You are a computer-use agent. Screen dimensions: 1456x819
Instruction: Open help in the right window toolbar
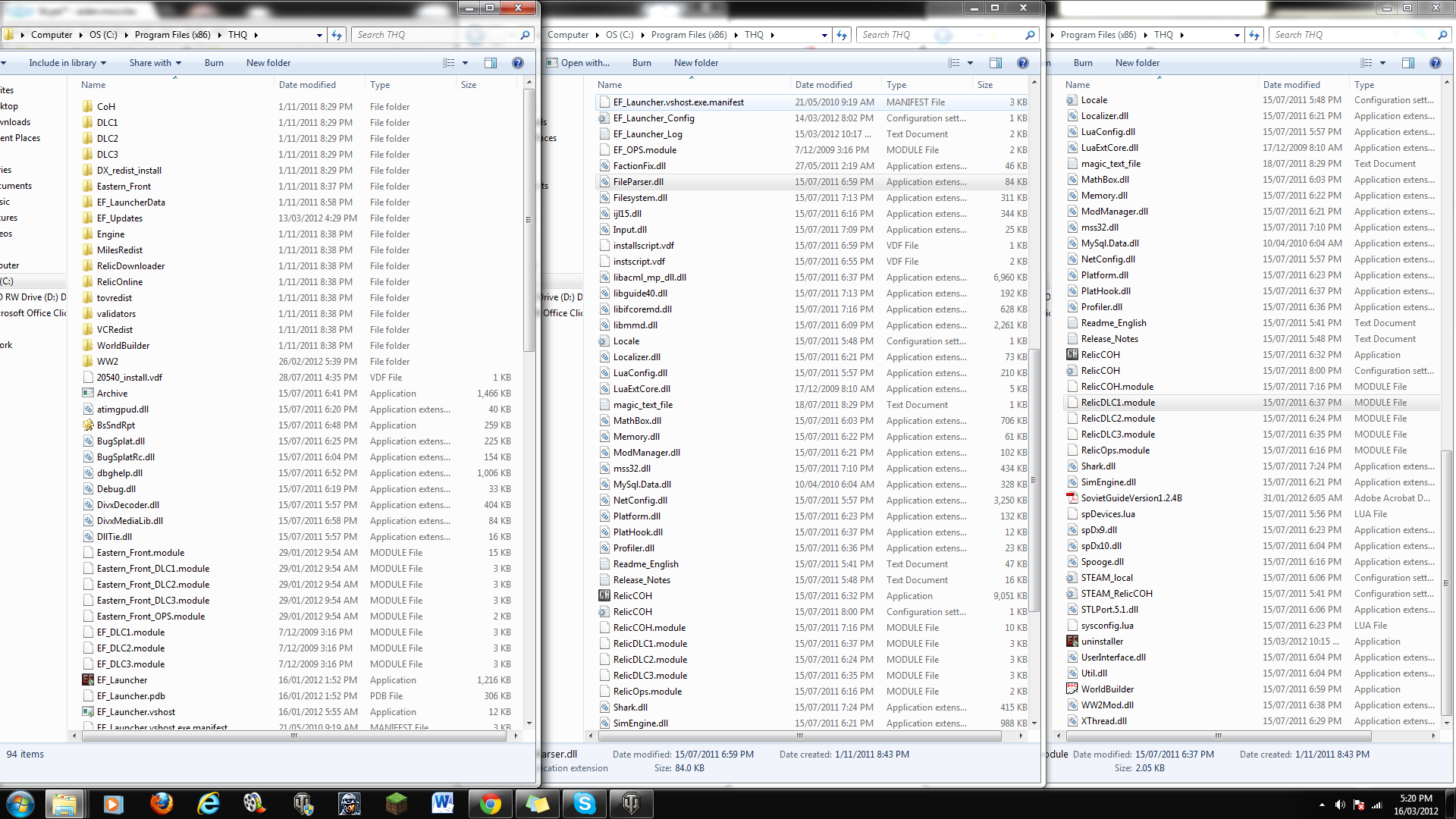1436,63
